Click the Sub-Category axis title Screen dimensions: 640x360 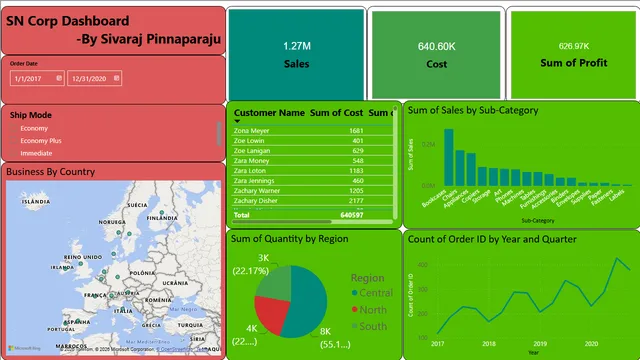[538, 220]
